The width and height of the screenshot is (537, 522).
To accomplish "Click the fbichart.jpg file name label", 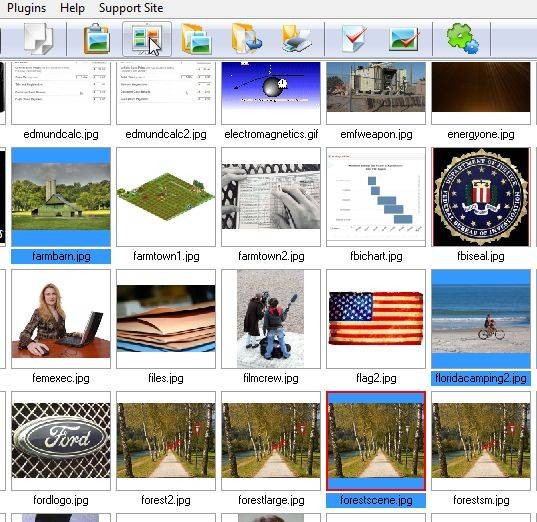I will point(376,257).
